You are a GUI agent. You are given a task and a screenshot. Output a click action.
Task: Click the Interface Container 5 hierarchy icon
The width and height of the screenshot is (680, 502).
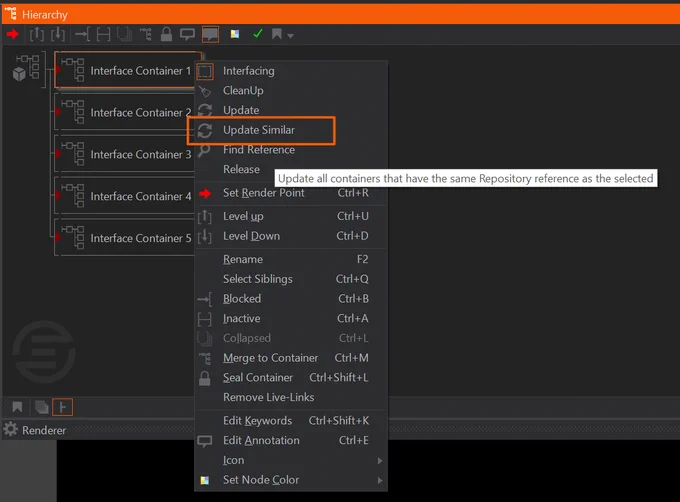click(73, 237)
